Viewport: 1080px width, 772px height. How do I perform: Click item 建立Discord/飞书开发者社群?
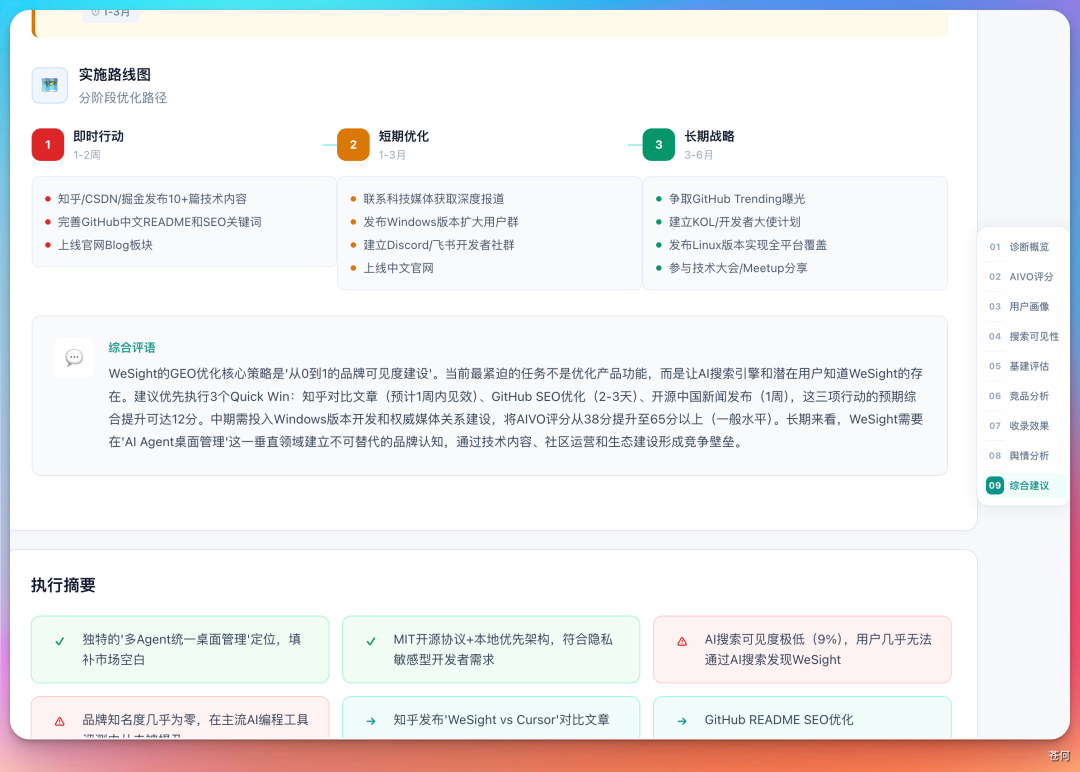[439, 245]
